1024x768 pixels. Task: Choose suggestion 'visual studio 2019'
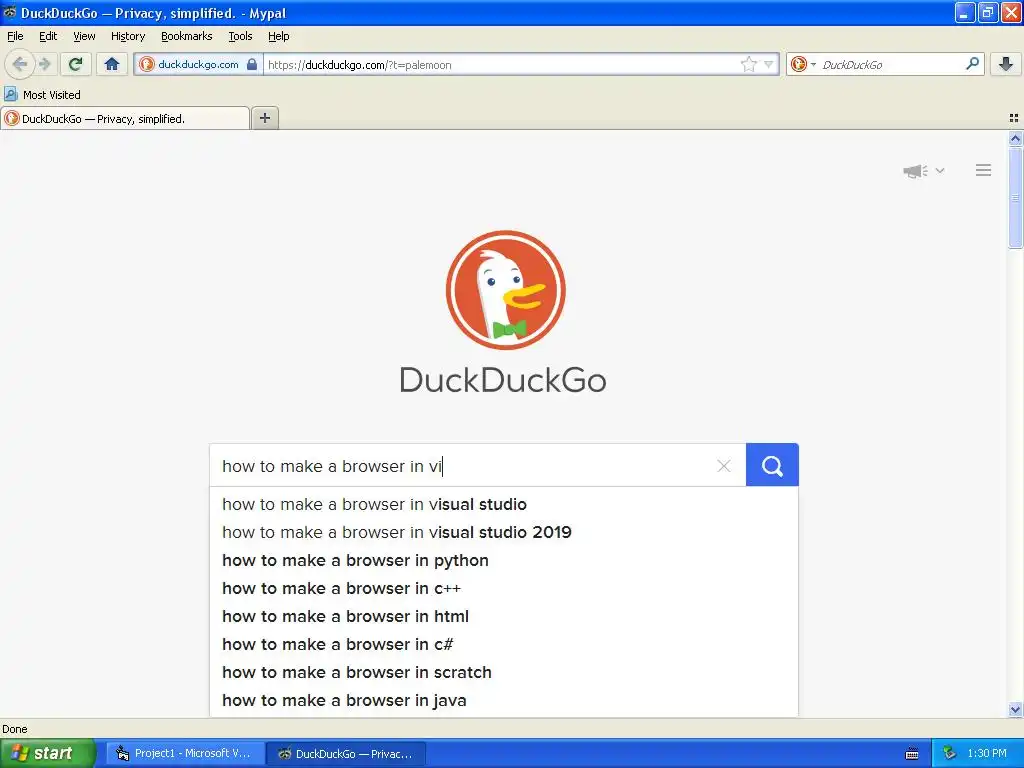click(504, 532)
